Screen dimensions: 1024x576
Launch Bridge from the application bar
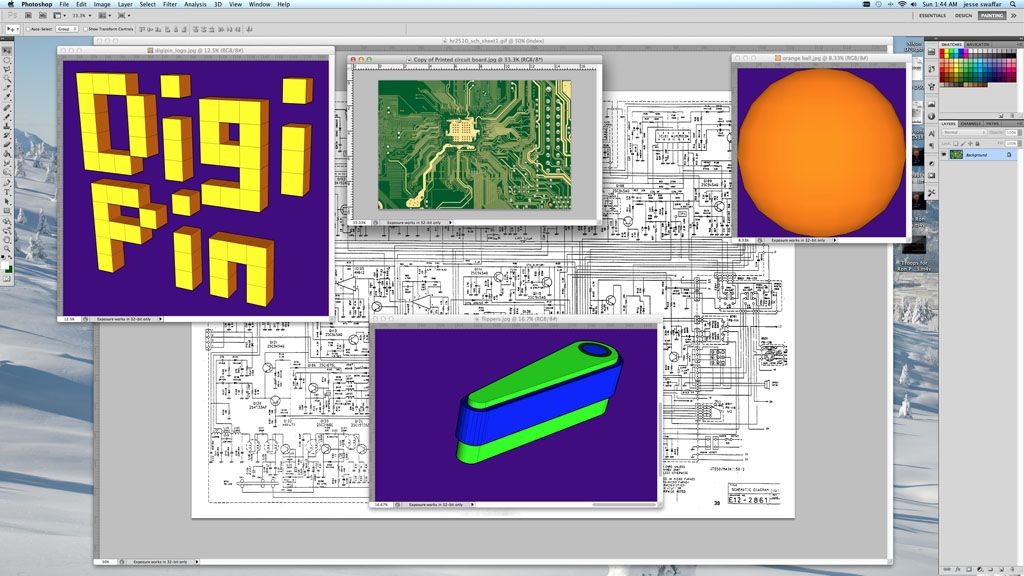28,15
